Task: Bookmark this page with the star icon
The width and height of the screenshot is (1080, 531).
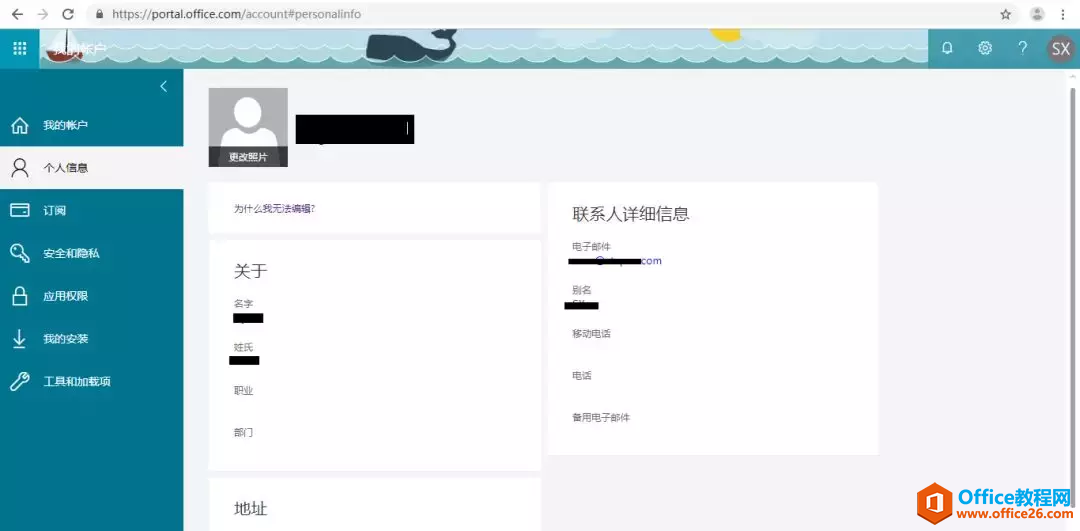Action: point(1006,14)
